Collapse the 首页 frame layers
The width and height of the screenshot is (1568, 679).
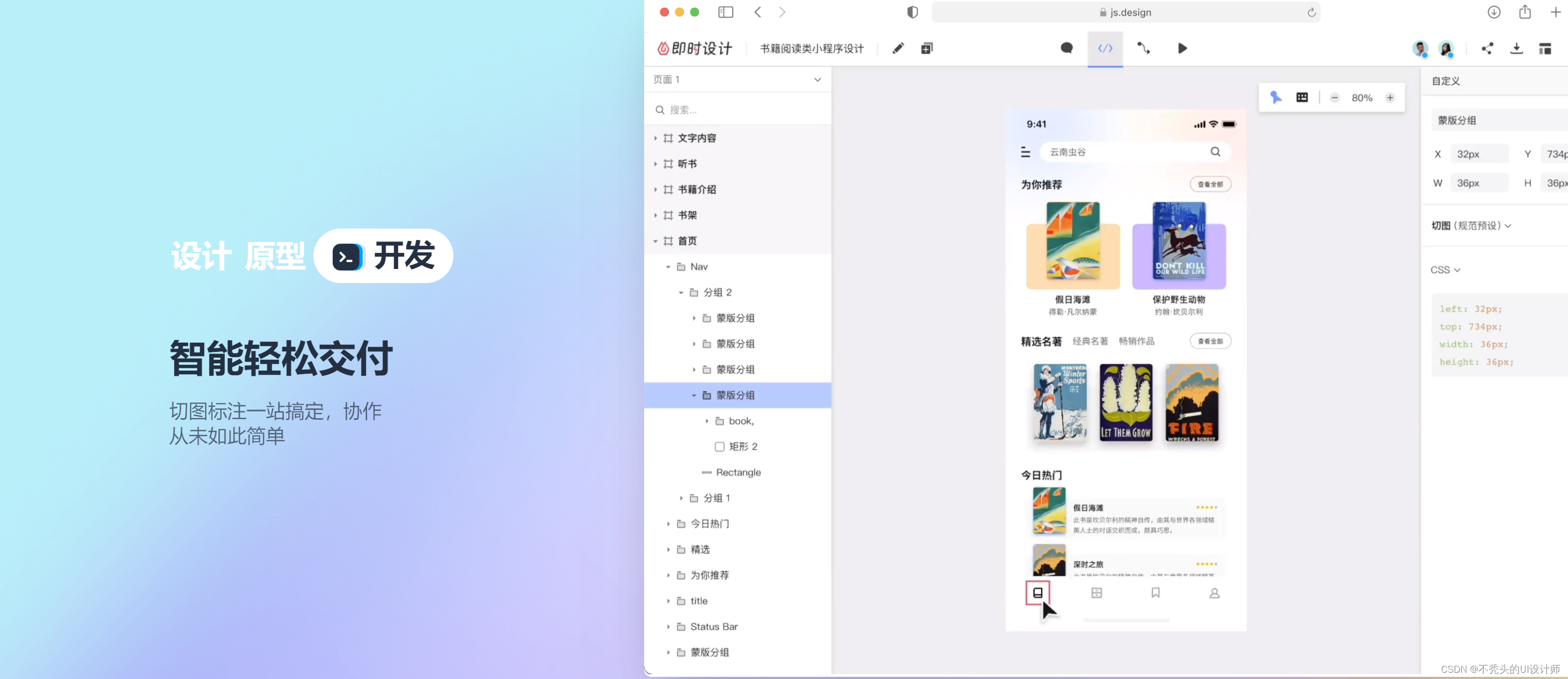[655, 241]
